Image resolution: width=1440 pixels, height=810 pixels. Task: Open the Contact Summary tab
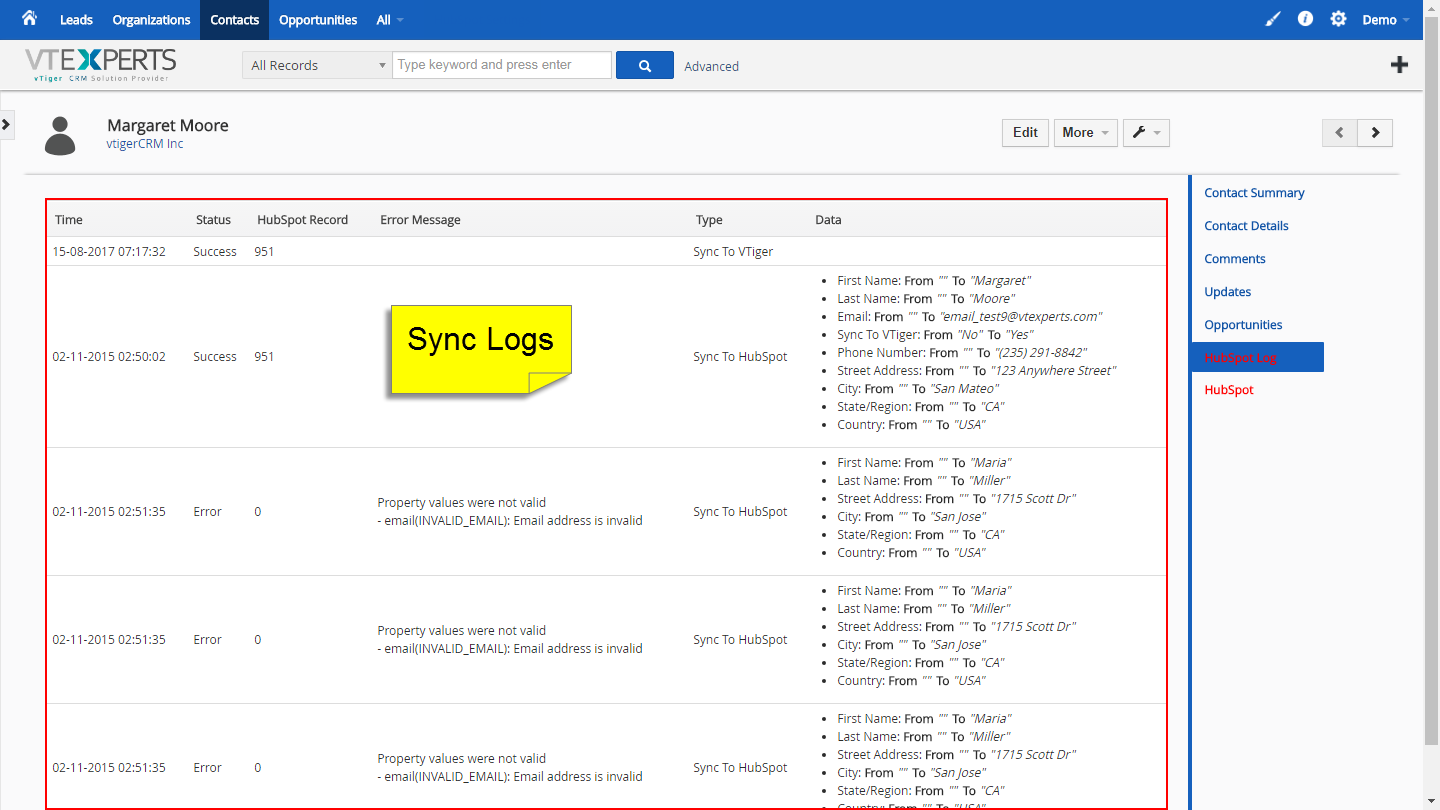(x=1254, y=193)
